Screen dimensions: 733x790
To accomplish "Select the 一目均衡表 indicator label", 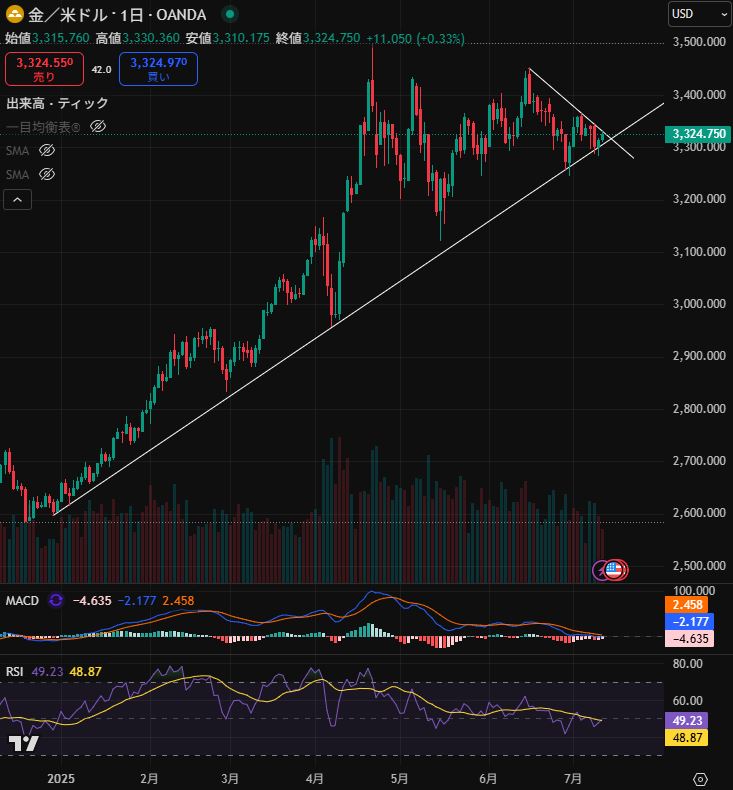I will coord(43,127).
